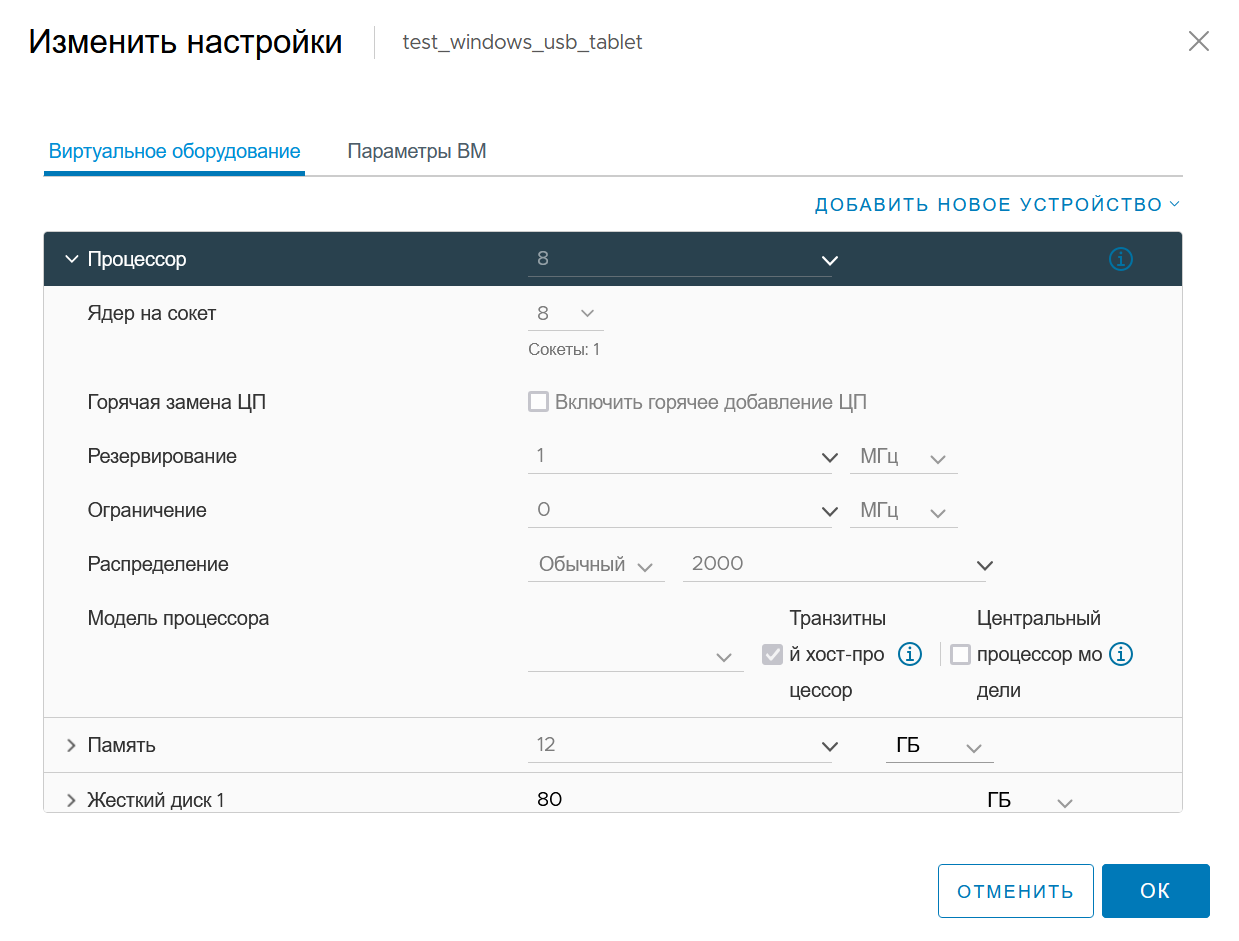Click the Сокеты: 1 text
The image size is (1239, 941).
pyautogui.click(x=564, y=350)
